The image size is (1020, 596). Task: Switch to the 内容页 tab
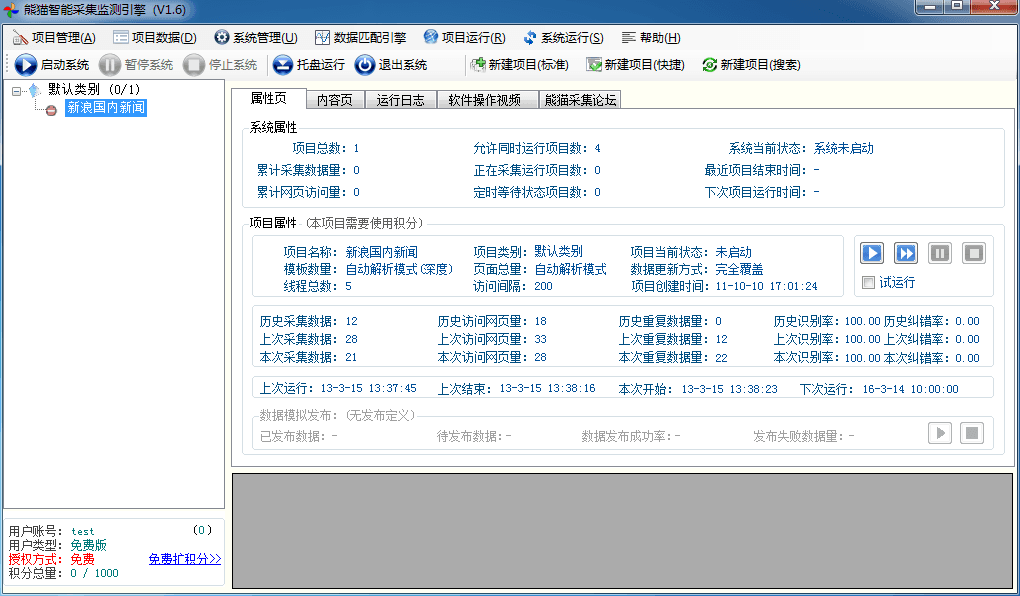pos(334,100)
